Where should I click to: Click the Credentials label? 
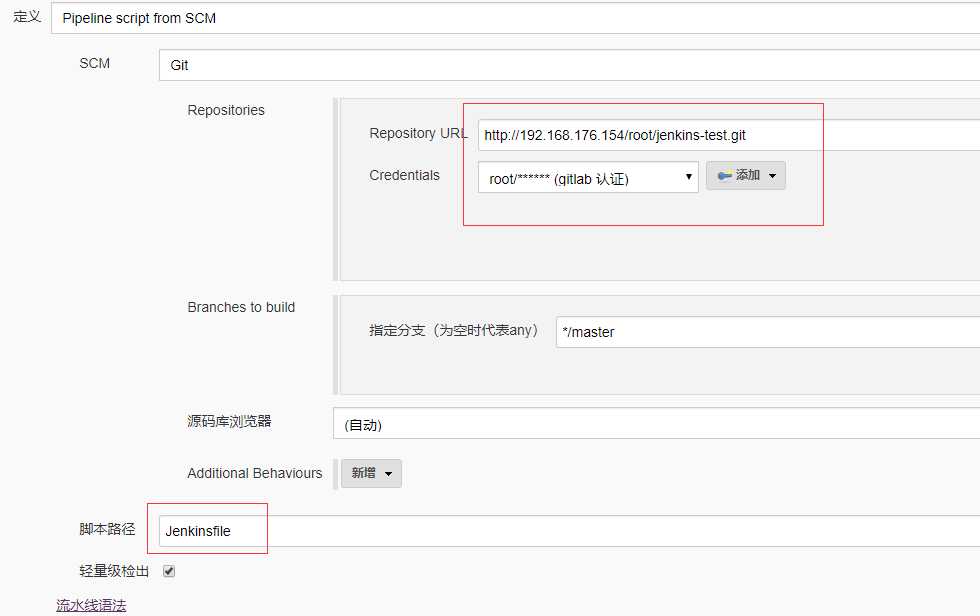pos(404,175)
